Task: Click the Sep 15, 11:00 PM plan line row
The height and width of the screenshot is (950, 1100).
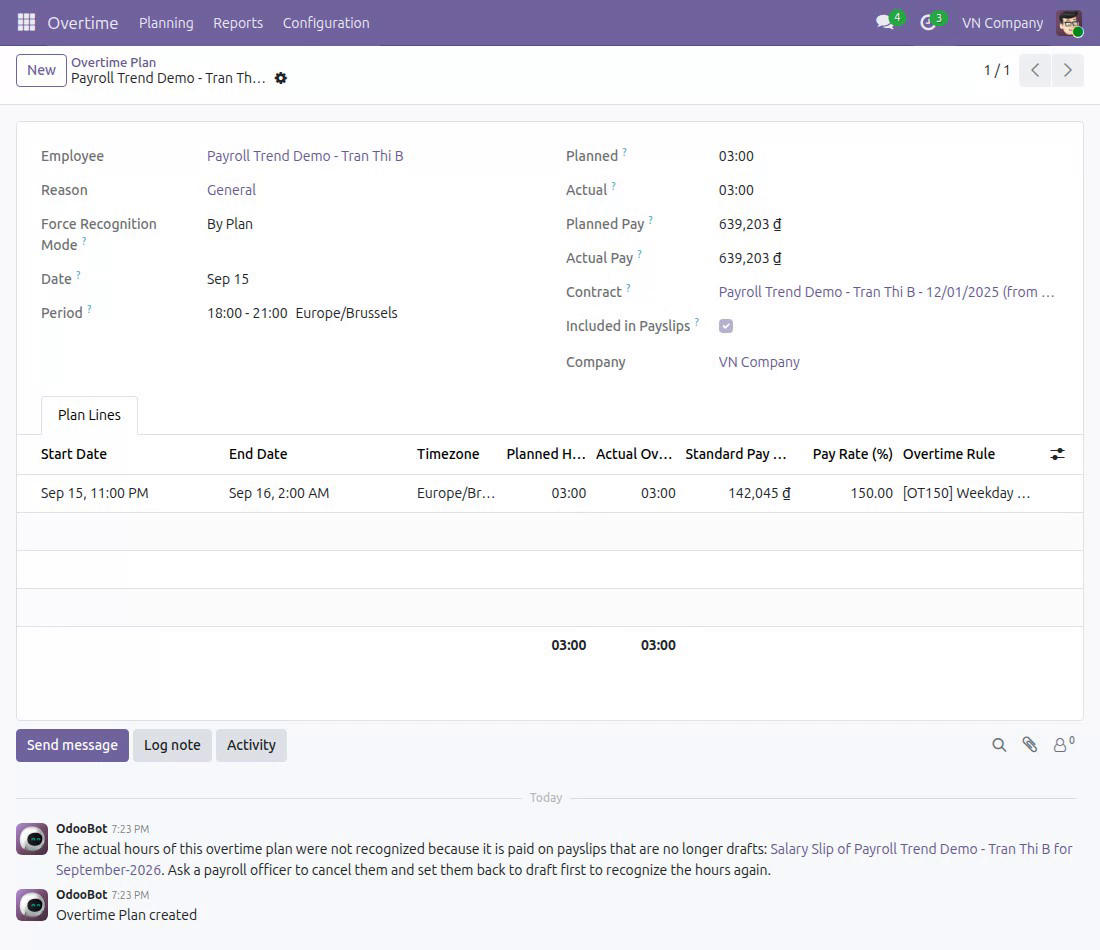Action: tap(549, 493)
